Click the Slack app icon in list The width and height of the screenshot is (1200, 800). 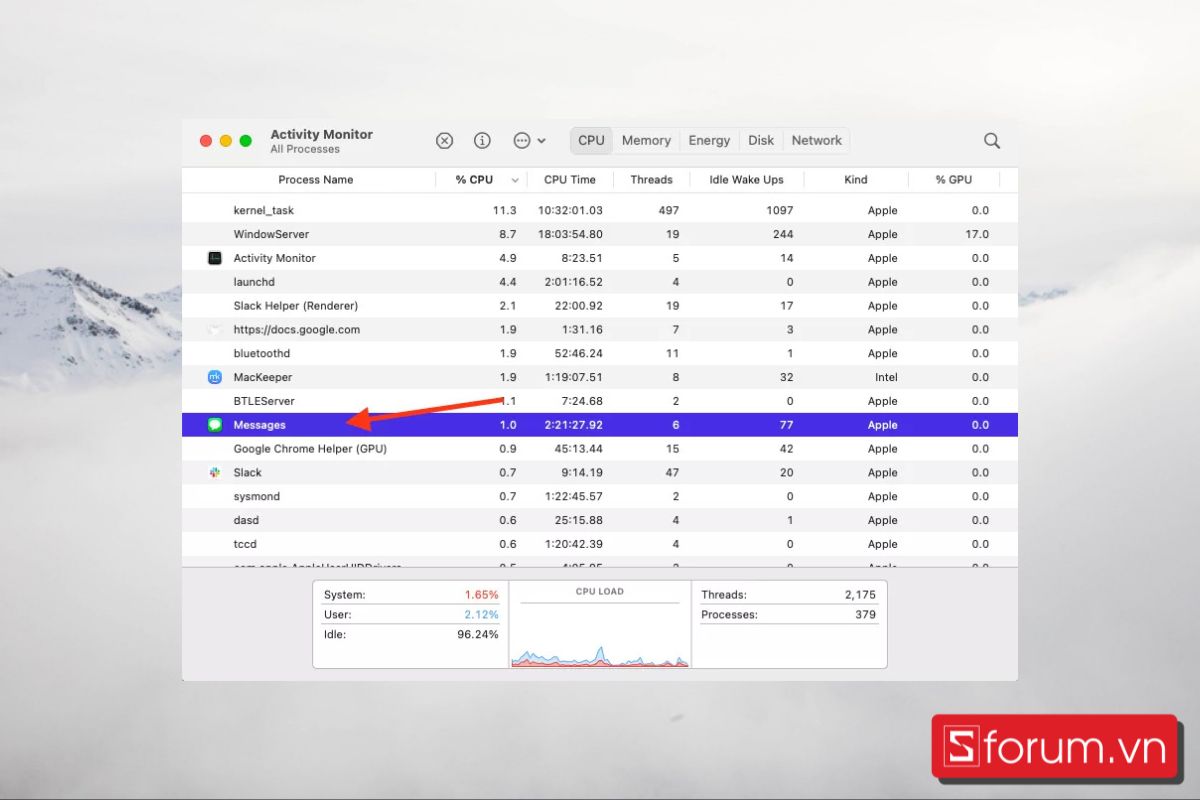pos(214,472)
